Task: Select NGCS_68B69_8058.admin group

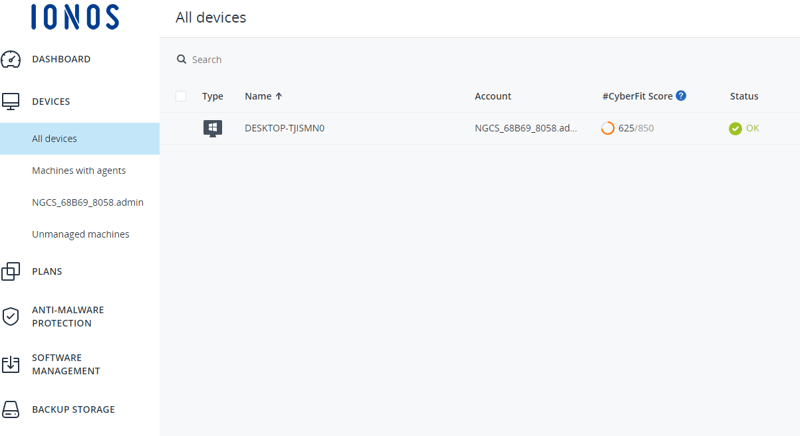Action: click(x=88, y=203)
